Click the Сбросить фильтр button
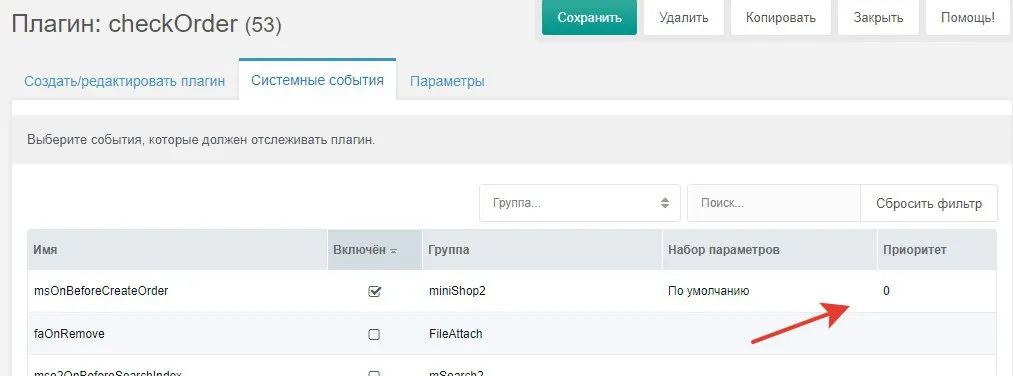This screenshot has height=376, width=1013. 928,204
